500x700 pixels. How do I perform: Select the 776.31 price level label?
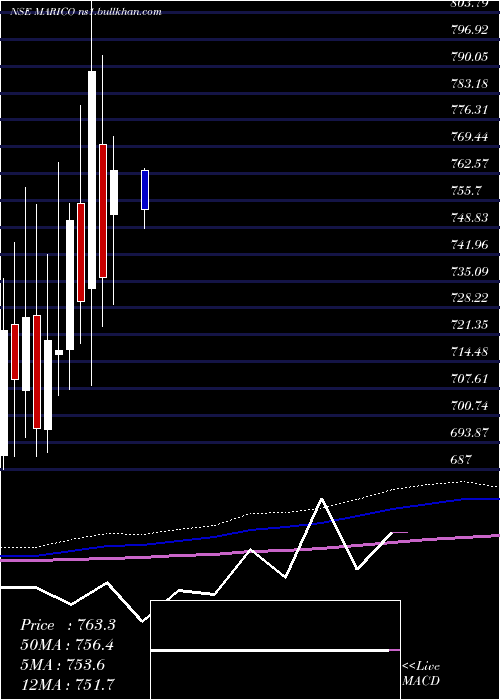pos(469,110)
